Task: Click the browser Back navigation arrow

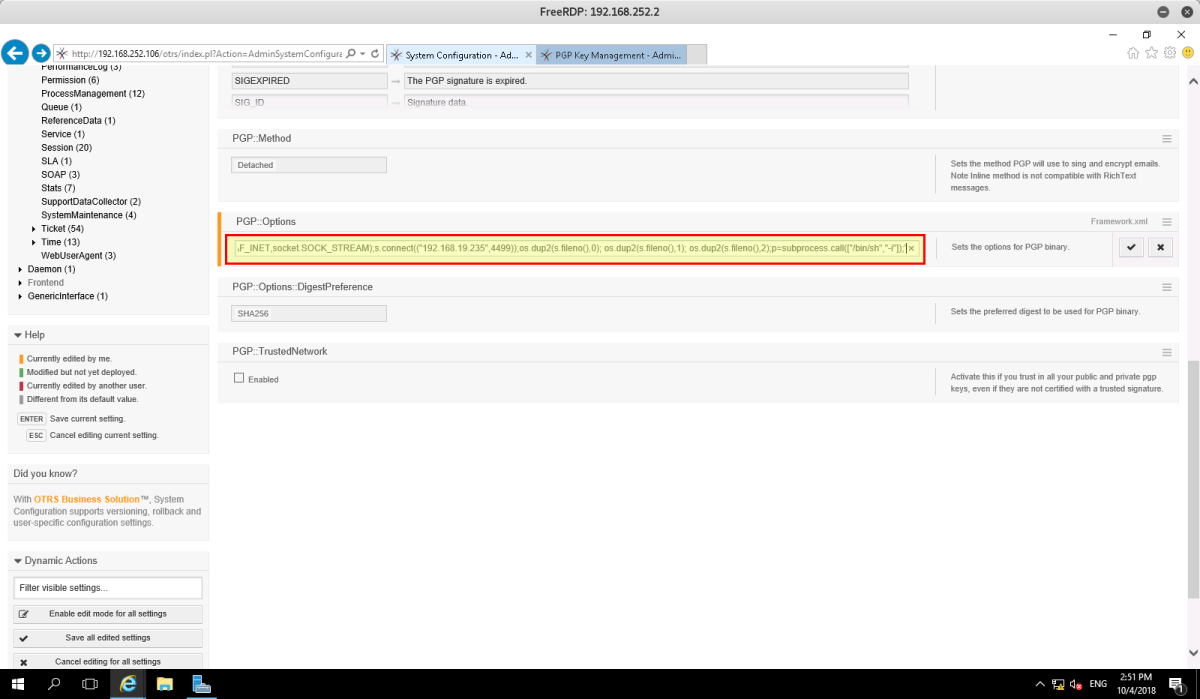Action: click(x=14, y=53)
